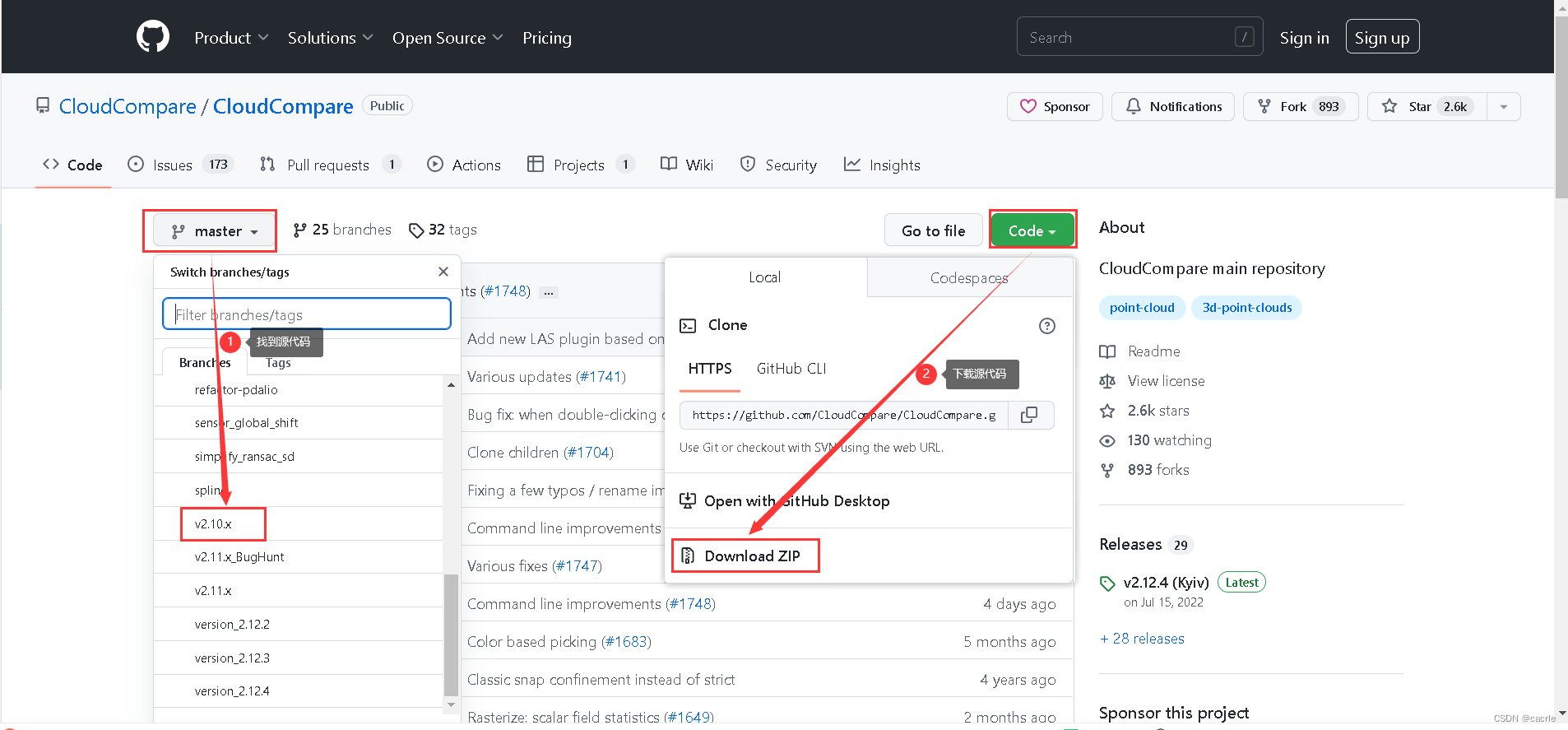1568x730 pixels.
Task: Switch to the Code tab
Action: click(72, 165)
